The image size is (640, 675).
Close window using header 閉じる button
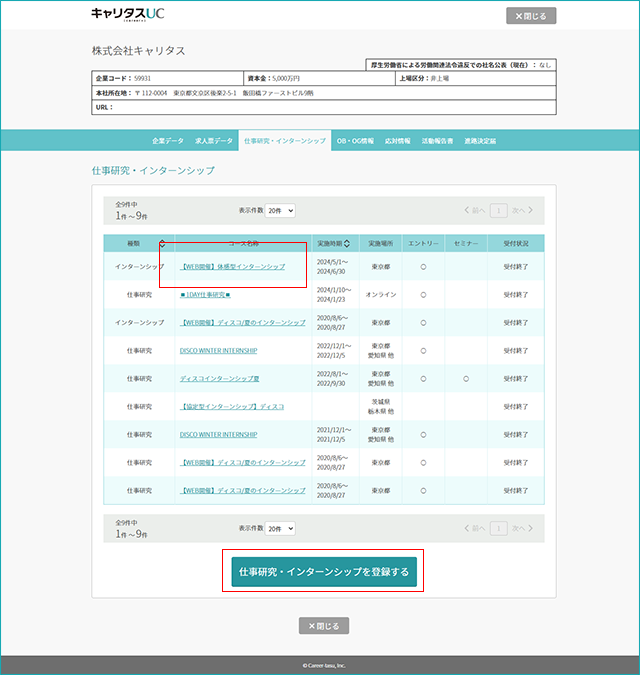pos(531,16)
